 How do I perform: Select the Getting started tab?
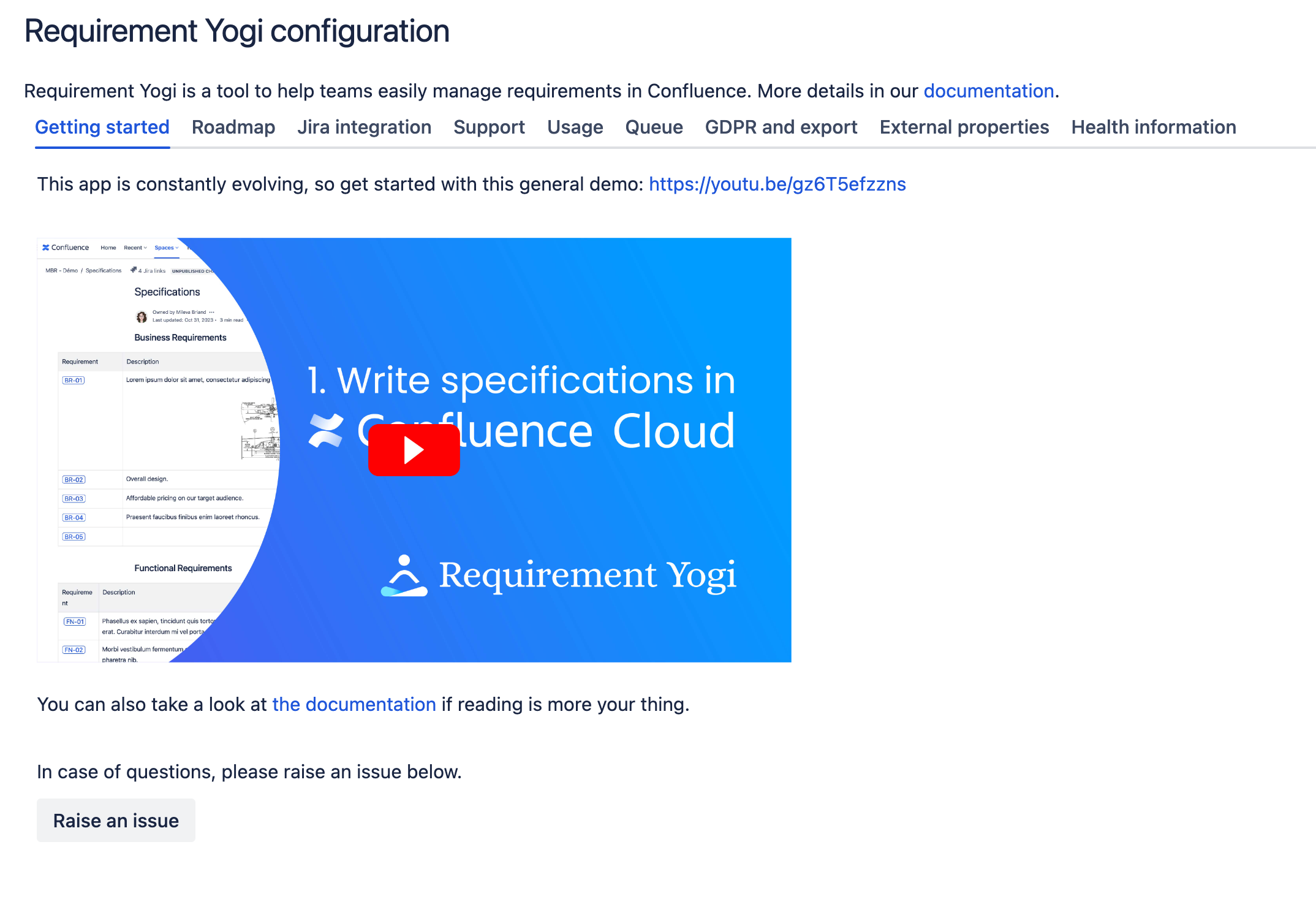(102, 127)
